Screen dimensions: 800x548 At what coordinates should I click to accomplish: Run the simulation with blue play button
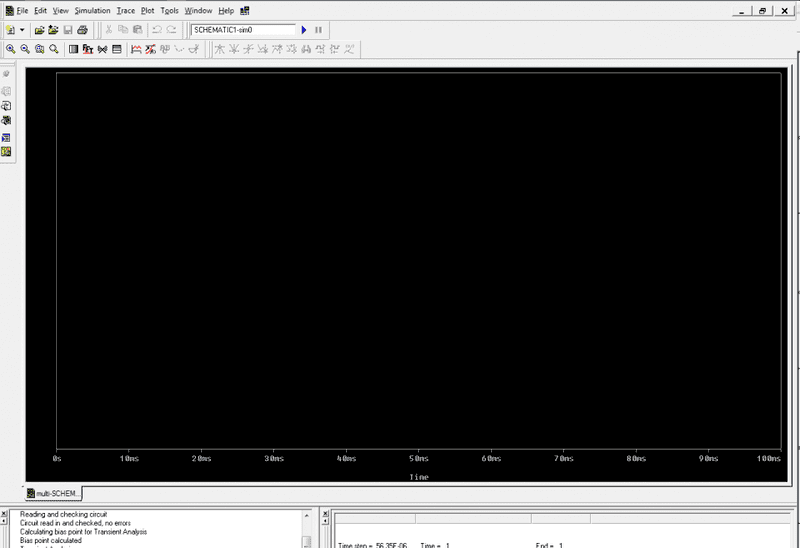pyautogui.click(x=304, y=30)
